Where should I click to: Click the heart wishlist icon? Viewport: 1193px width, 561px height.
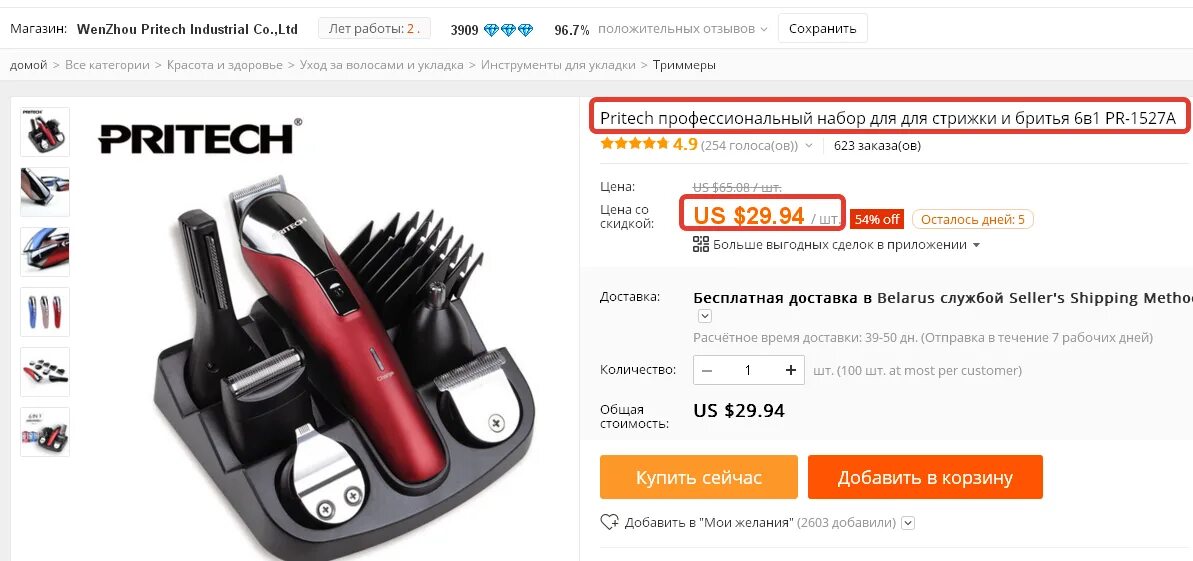(x=609, y=523)
